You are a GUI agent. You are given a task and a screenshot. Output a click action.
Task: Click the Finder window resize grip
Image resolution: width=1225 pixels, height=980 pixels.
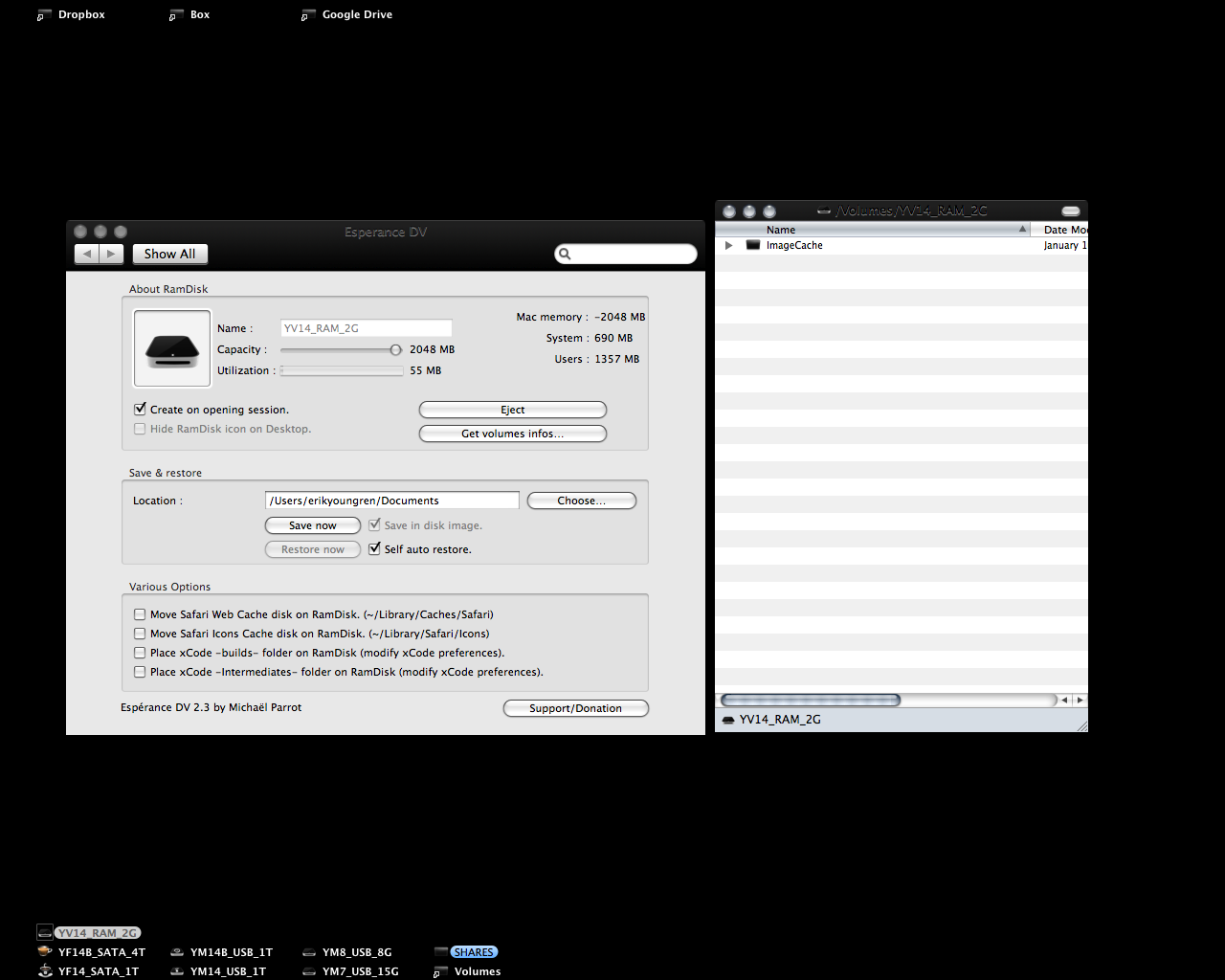click(x=1081, y=725)
